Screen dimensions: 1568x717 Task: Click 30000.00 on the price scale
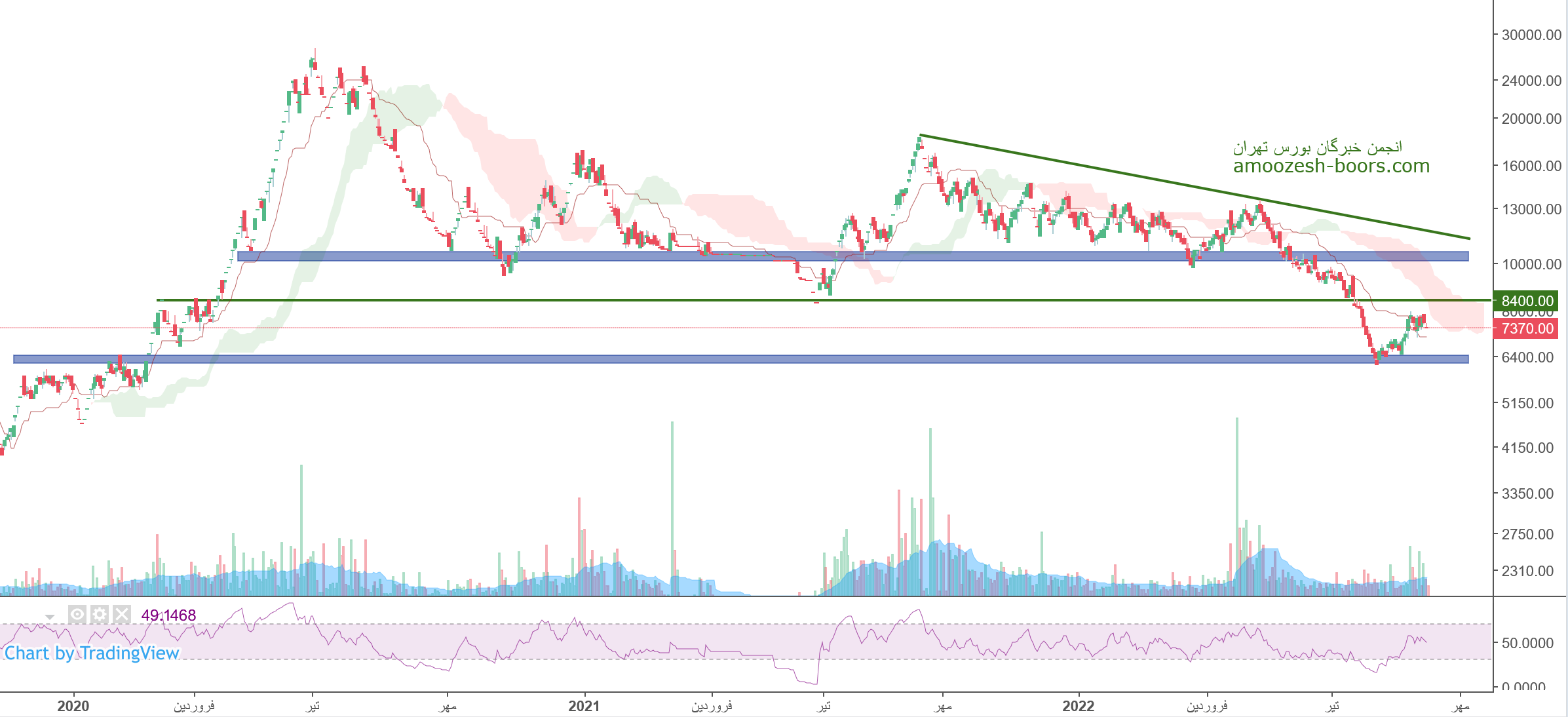coord(1531,35)
